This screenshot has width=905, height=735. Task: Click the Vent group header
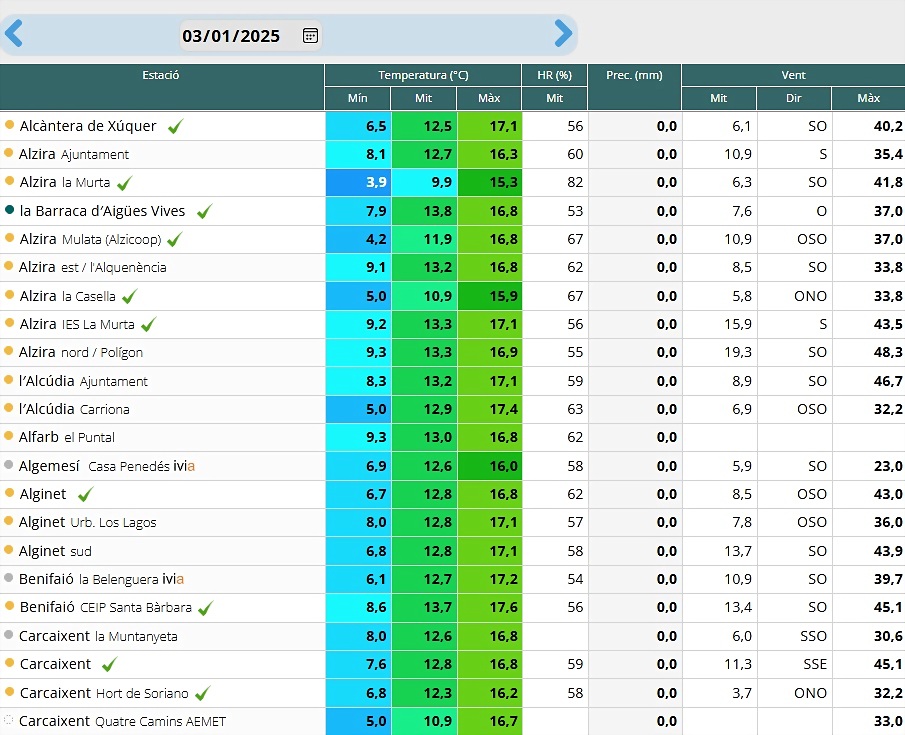(794, 75)
